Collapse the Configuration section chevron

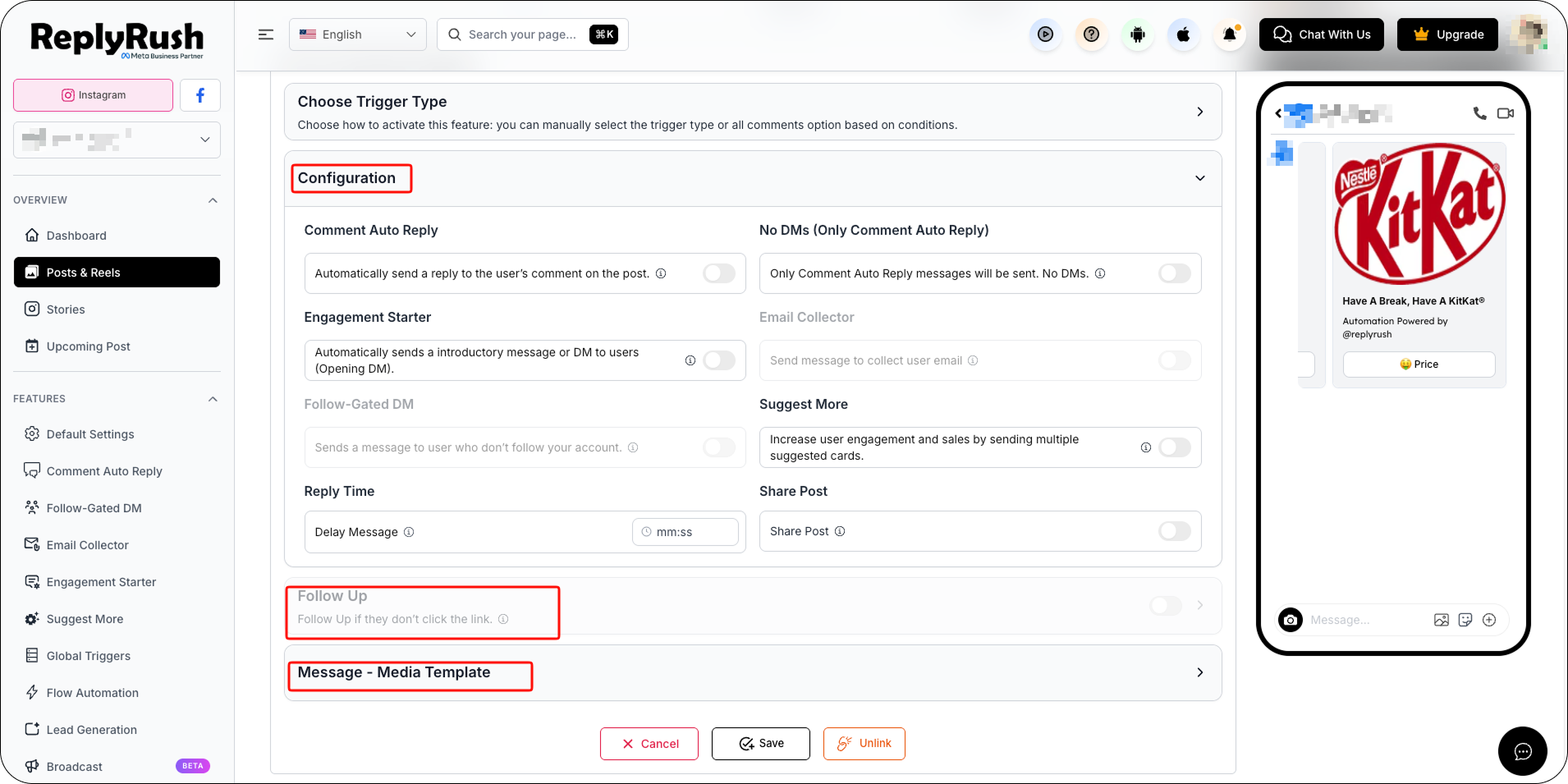click(1200, 178)
